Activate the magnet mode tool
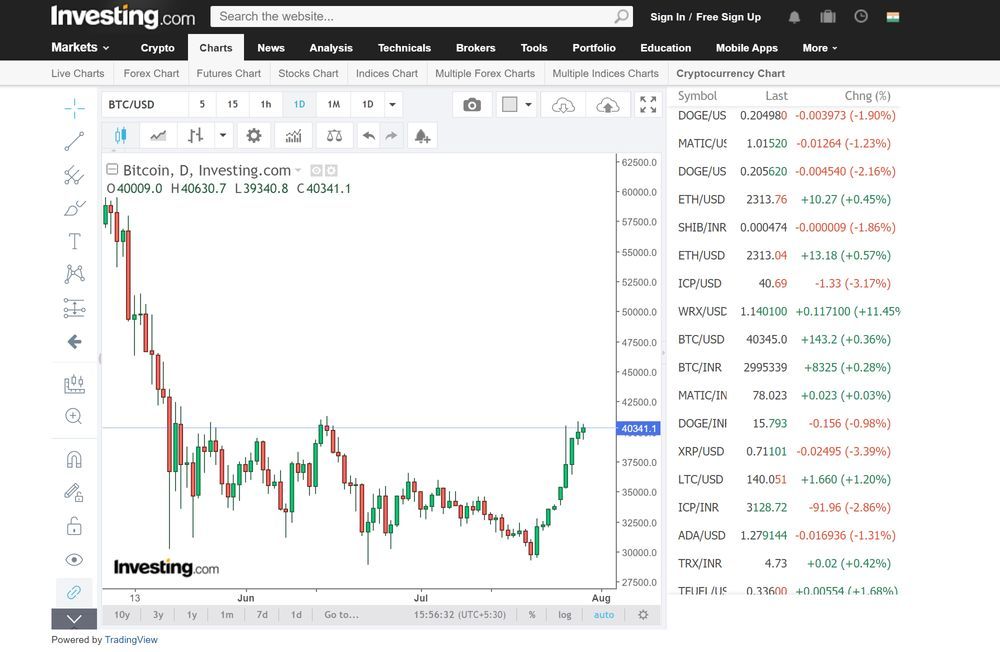This screenshot has width=1000, height=652. [x=74, y=460]
